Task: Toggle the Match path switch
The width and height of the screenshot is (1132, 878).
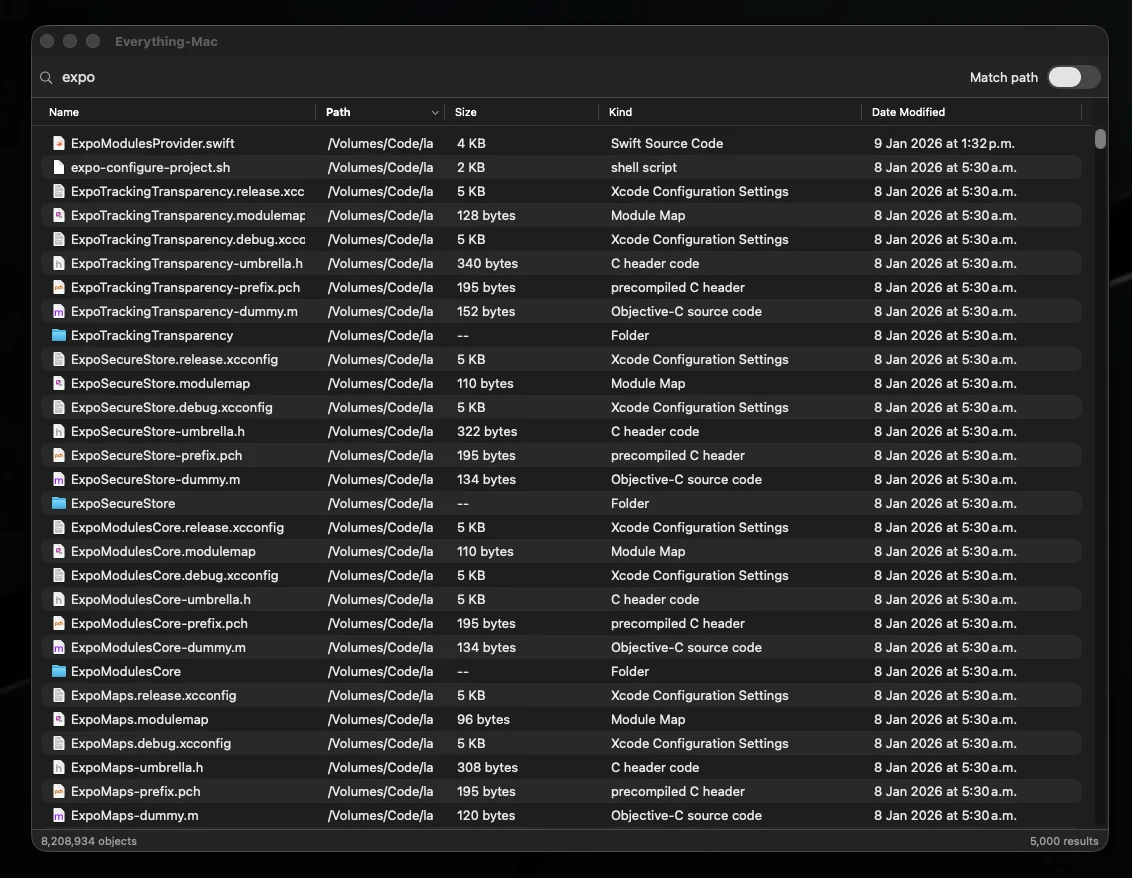Action: point(1074,77)
